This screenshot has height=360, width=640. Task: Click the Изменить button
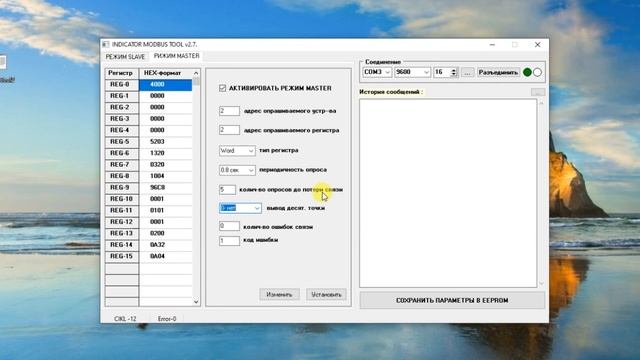(x=279, y=294)
